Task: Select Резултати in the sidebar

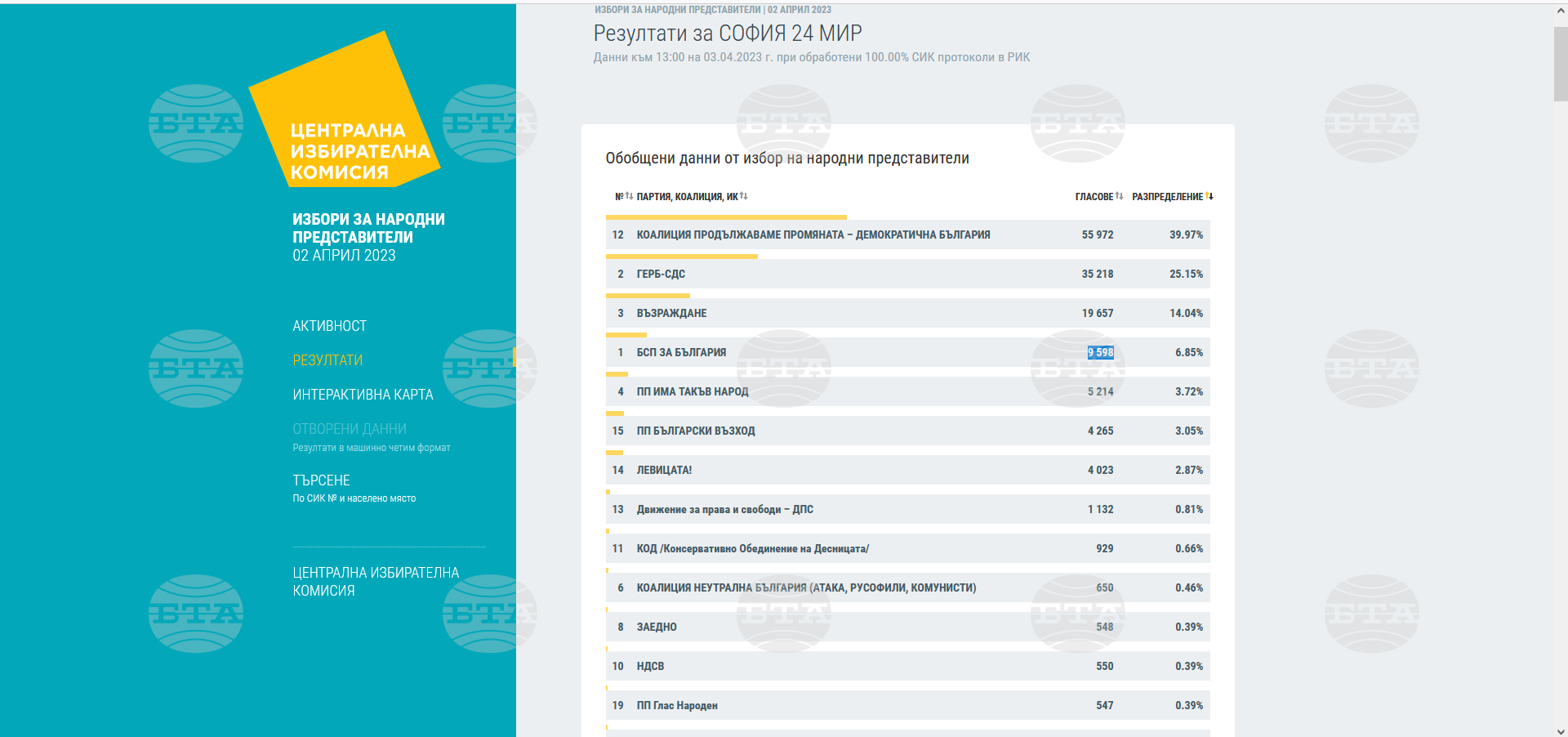Action: click(x=327, y=360)
